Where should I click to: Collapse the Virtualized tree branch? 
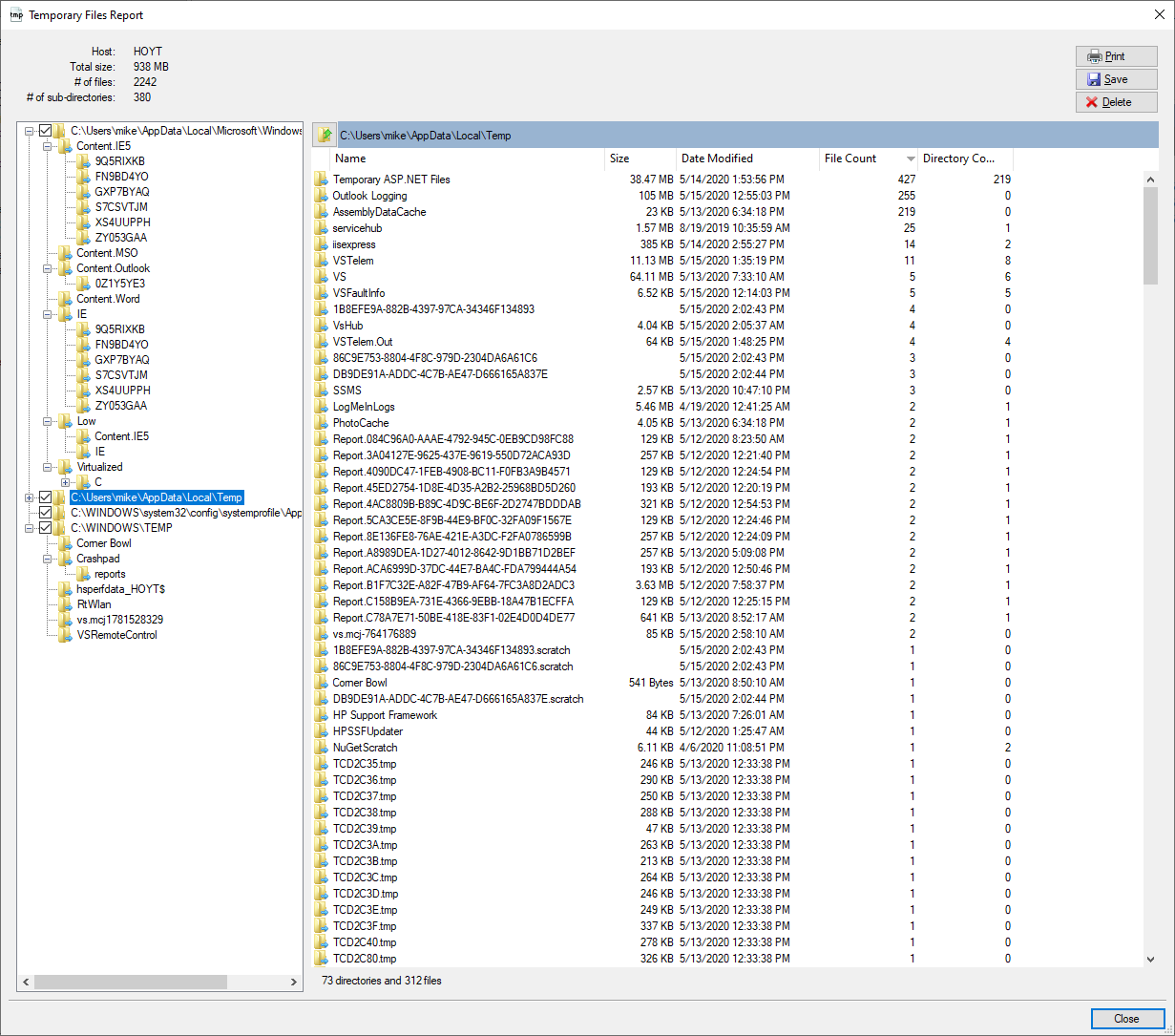click(x=48, y=467)
